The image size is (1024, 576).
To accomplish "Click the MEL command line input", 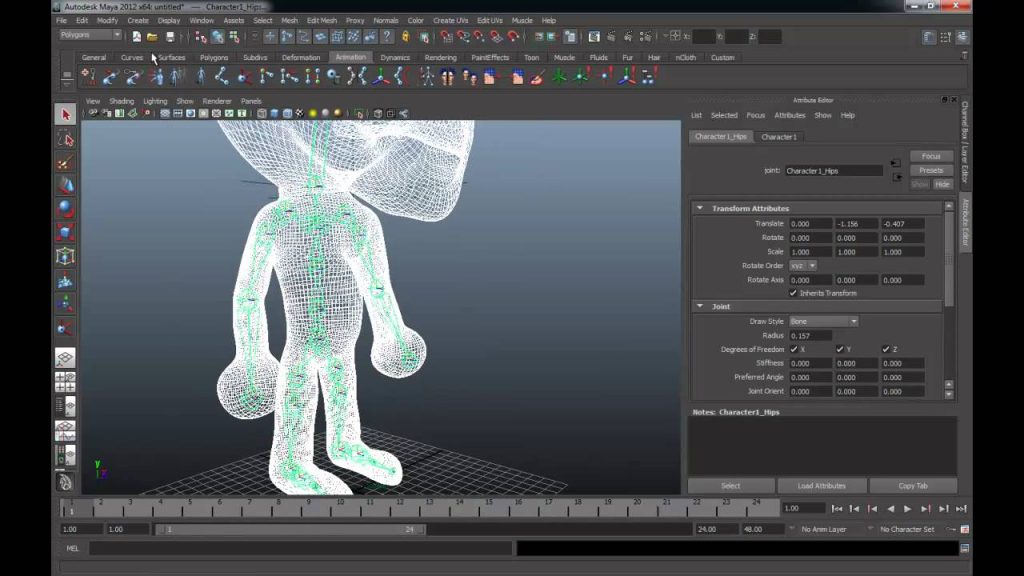I will 300,549.
